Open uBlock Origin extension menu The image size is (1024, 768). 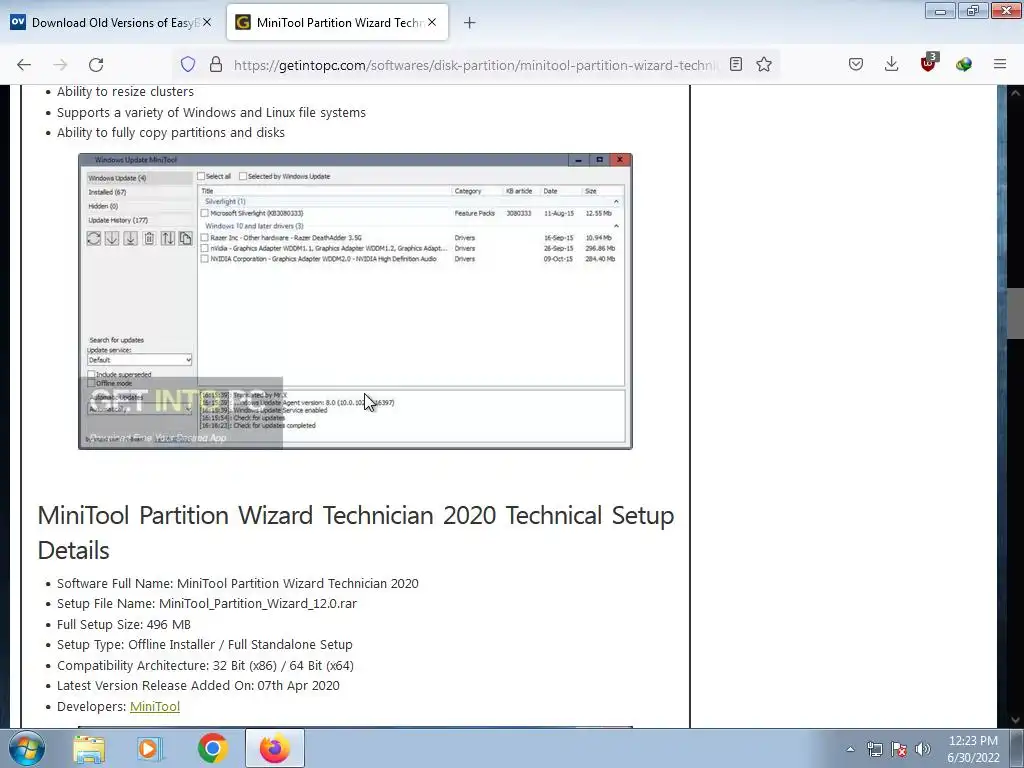tap(928, 63)
